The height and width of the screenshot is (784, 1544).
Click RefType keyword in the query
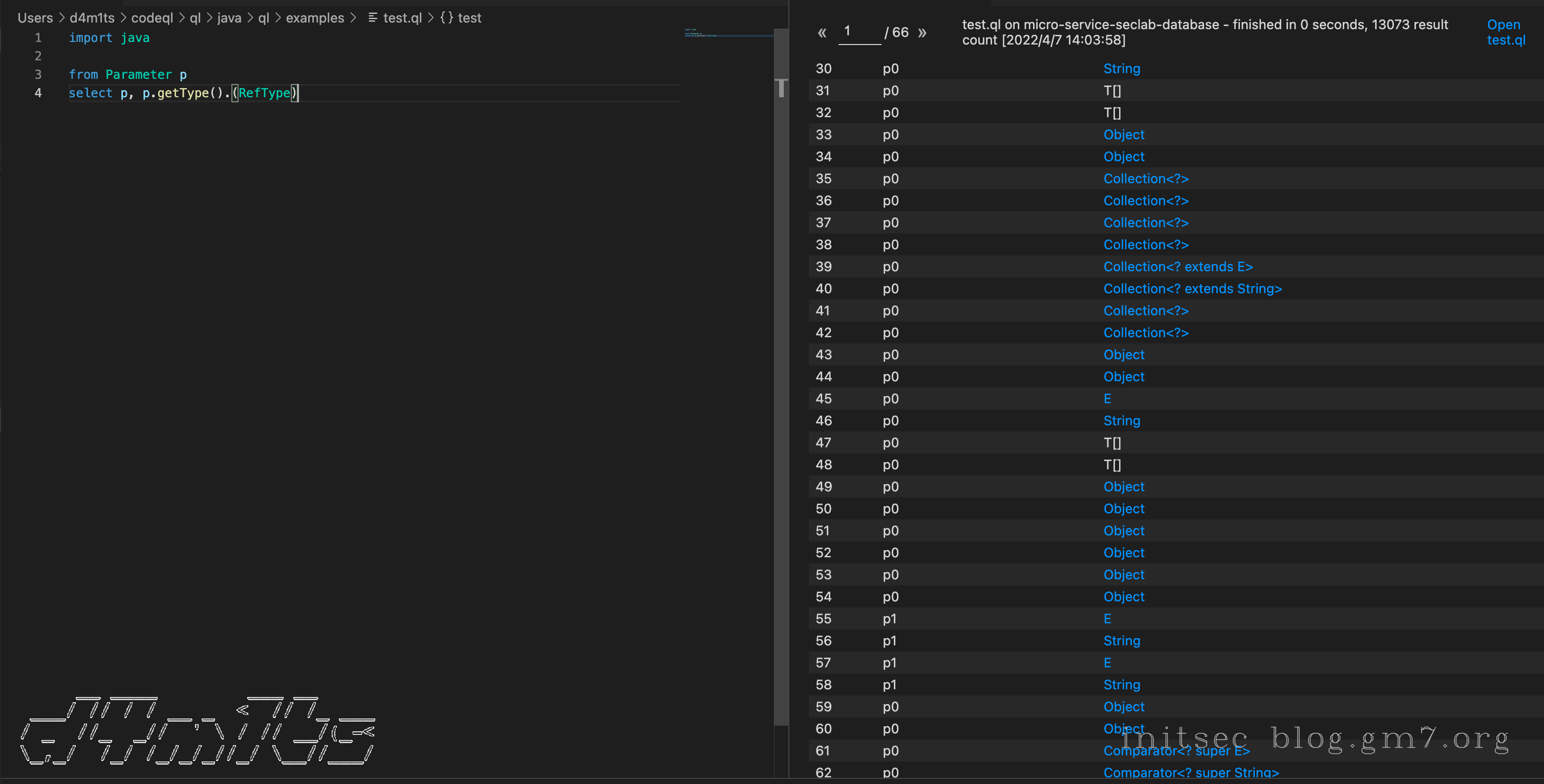pos(264,93)
